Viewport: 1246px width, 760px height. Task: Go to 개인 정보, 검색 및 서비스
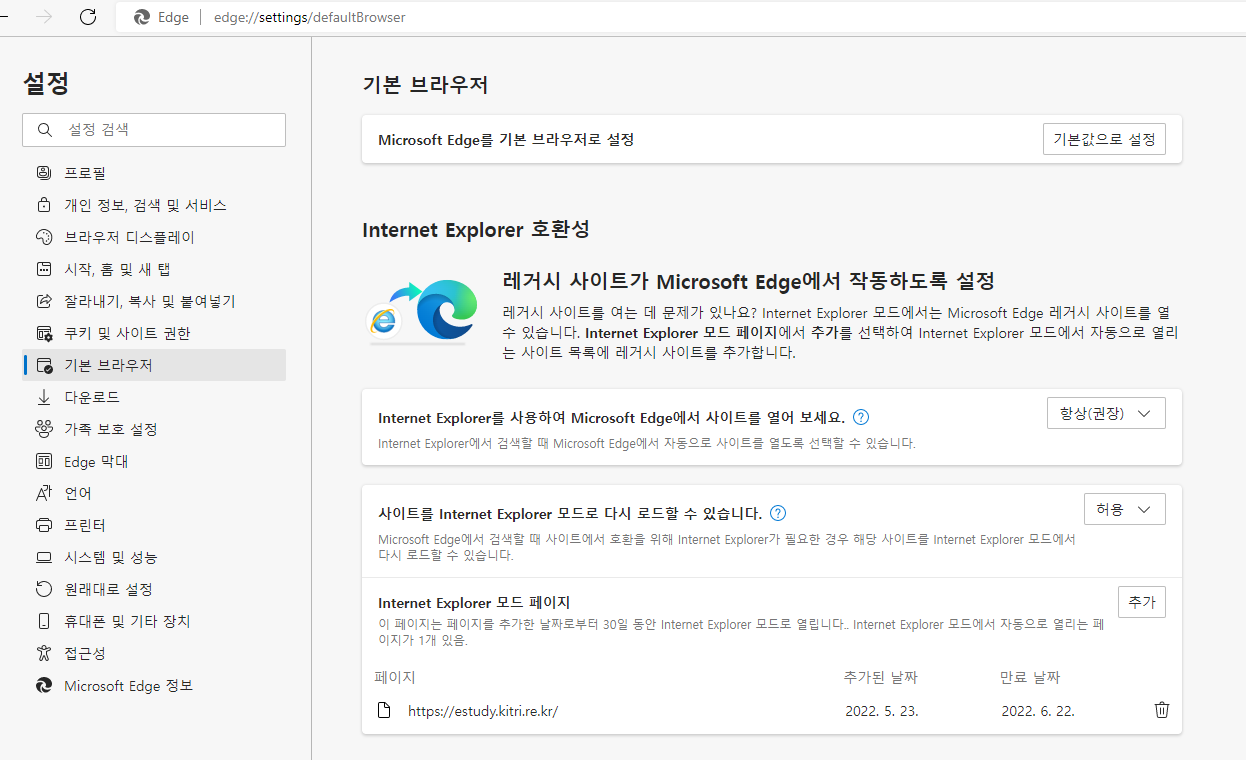click(154, 205)
